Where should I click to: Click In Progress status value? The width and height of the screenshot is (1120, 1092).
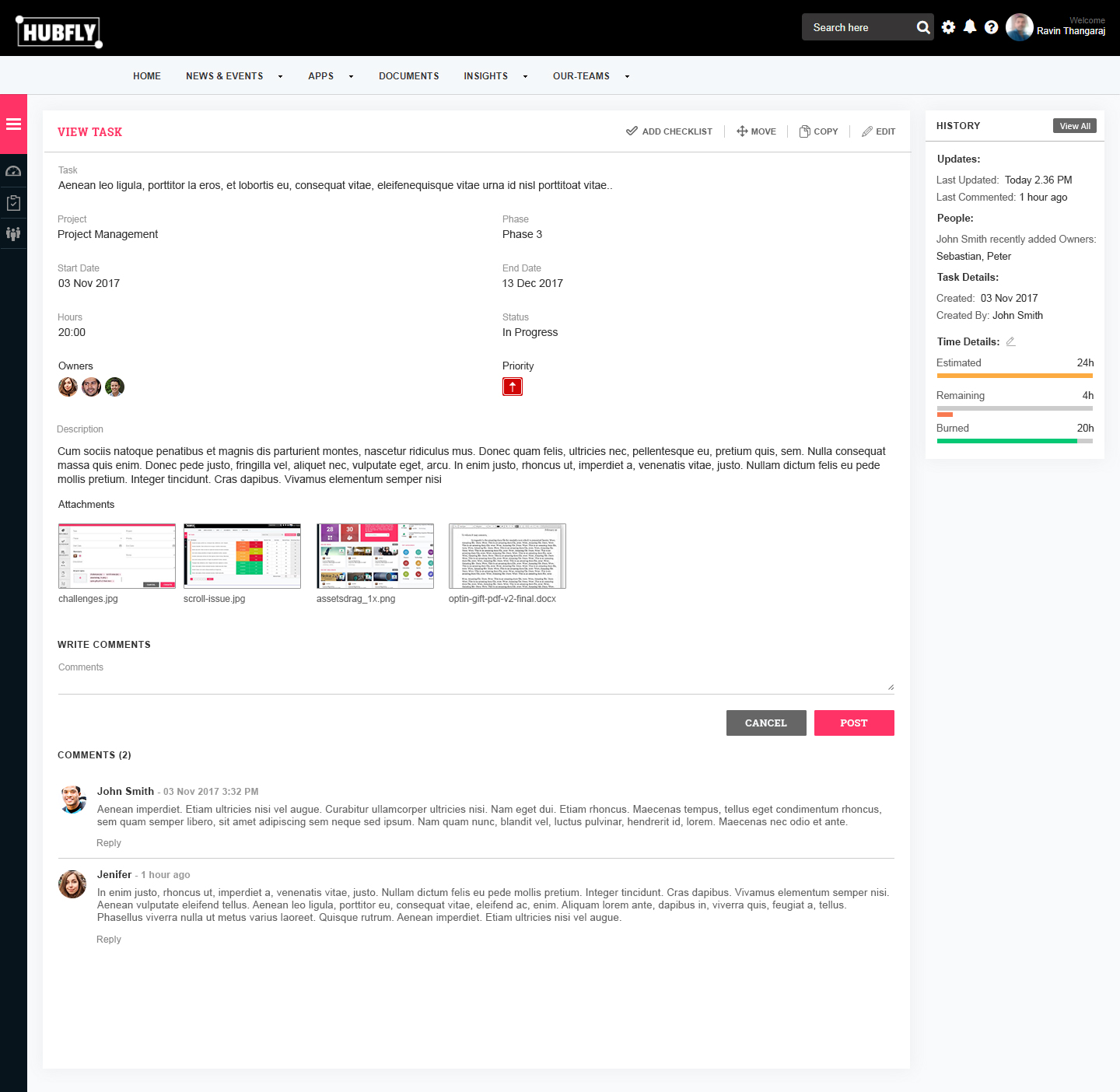coord(530,332)
